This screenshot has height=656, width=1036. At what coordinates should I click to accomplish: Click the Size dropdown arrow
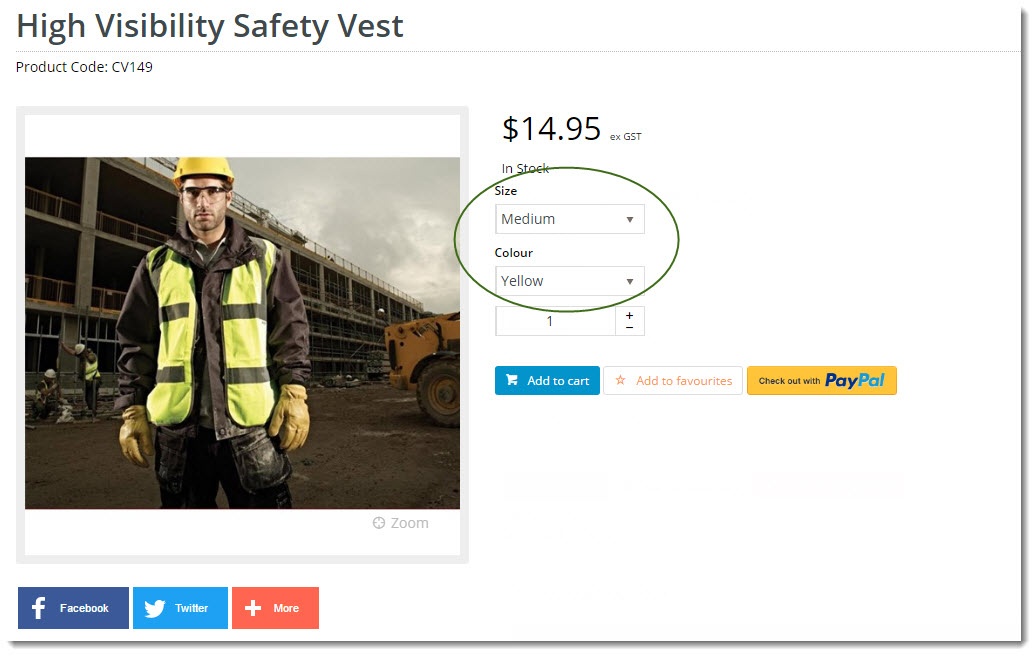[630, 219]
